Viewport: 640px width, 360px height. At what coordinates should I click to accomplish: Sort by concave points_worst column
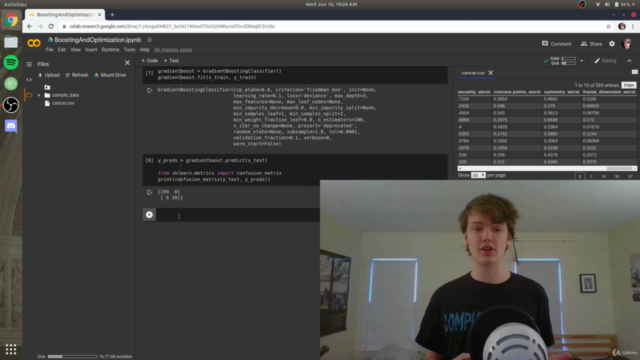pyautogui.click(x=517, y=92)
